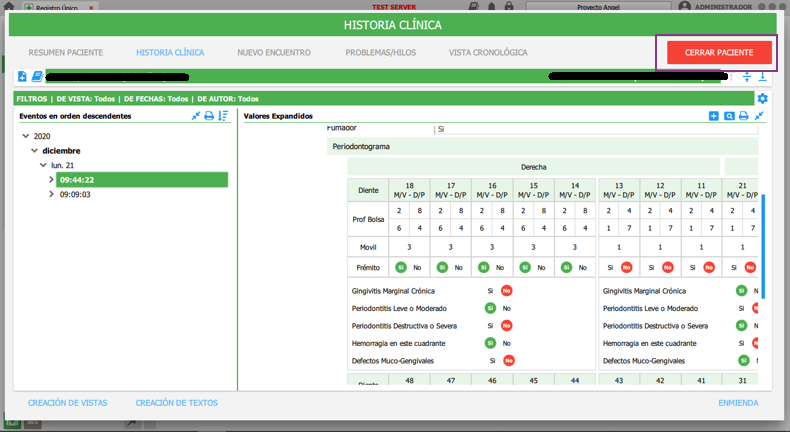Select Si for Hemorragia en este cuadrante, teeth 18-14
Screen dimensions: 790x432
(490, 343)
